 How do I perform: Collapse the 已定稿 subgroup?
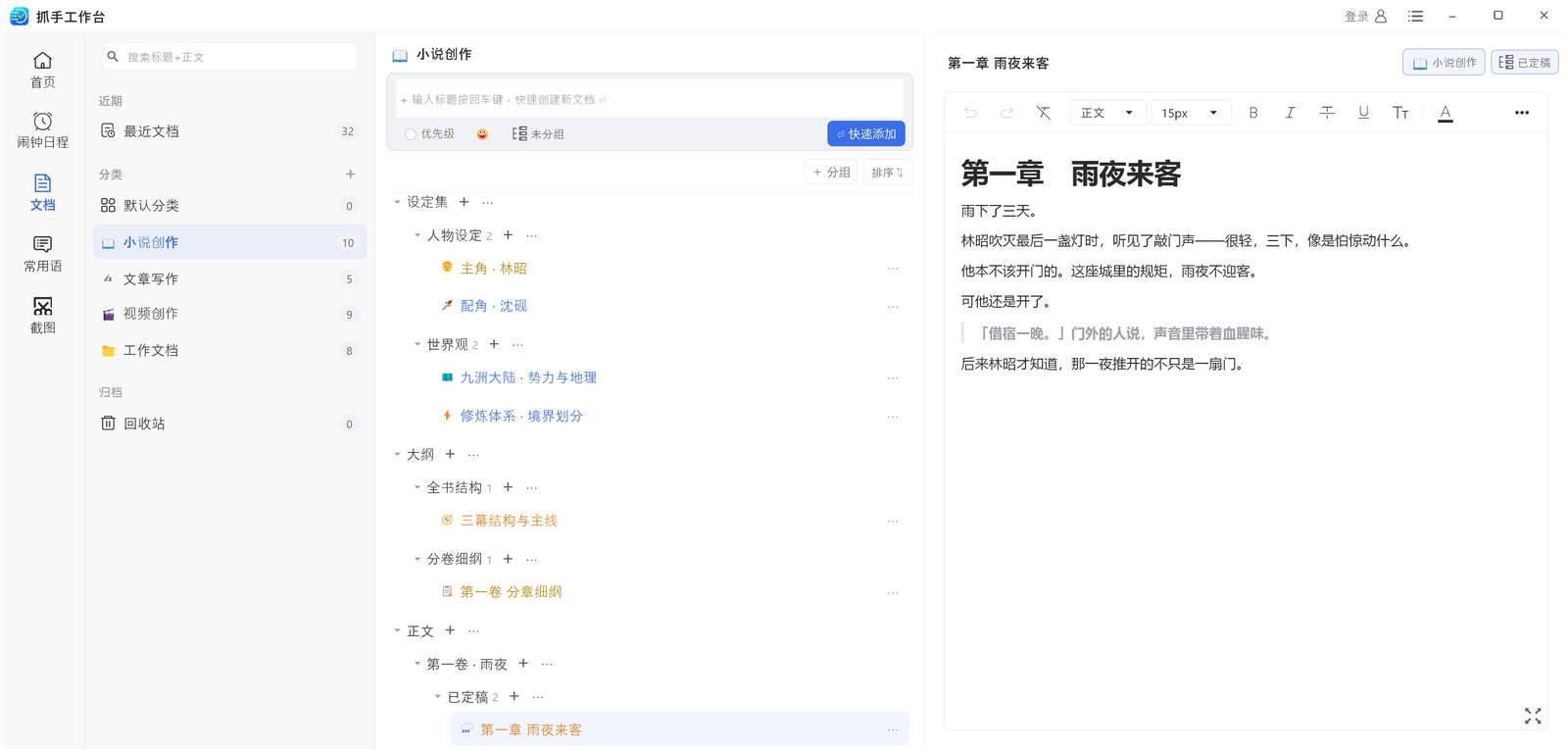[437, 697]
